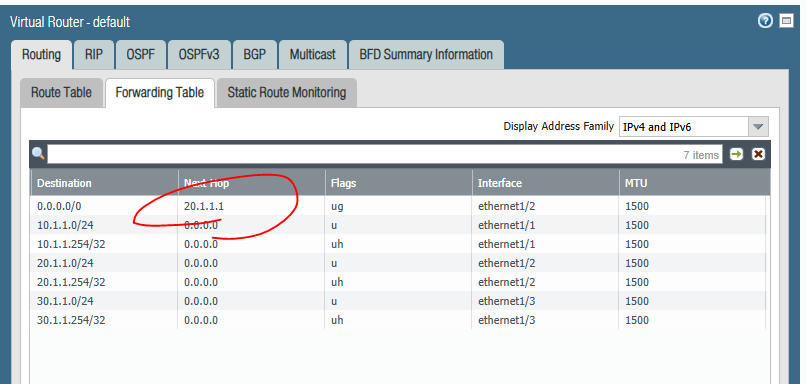Click inside the filter search field
The image size is (807, 384).
coord(385,154)
